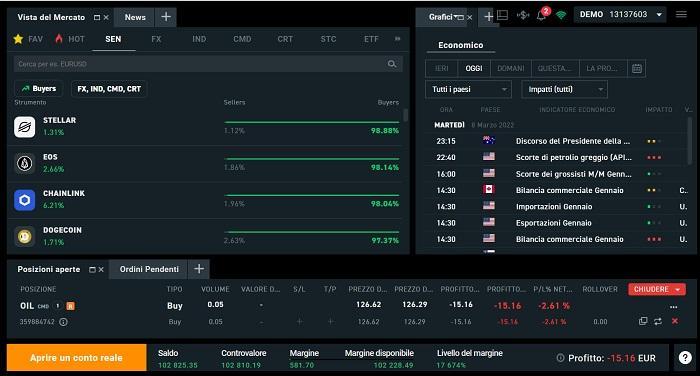The height and width of the screenshot is (376, 700).
Task: Add a tab next to Ordini Pendenti
Action: click(199, 269)
